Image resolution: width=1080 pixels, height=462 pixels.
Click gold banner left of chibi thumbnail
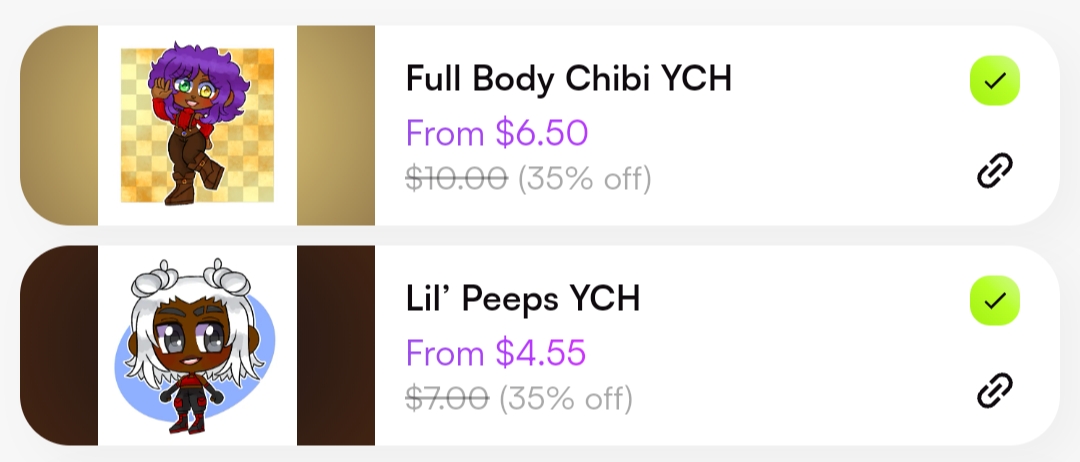click(60, 125)
